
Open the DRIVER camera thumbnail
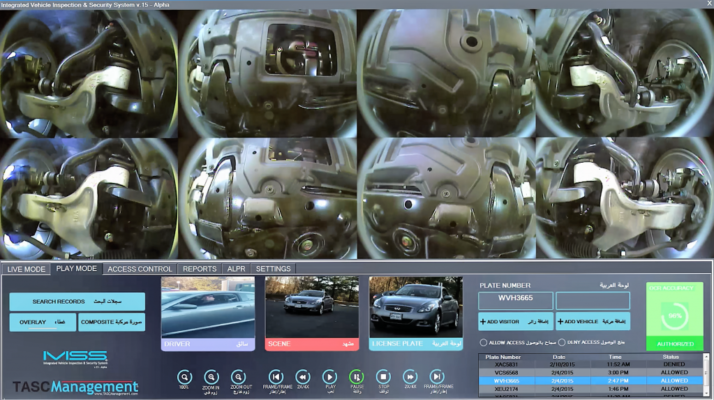pyautogui.click(x=208, y=313)
